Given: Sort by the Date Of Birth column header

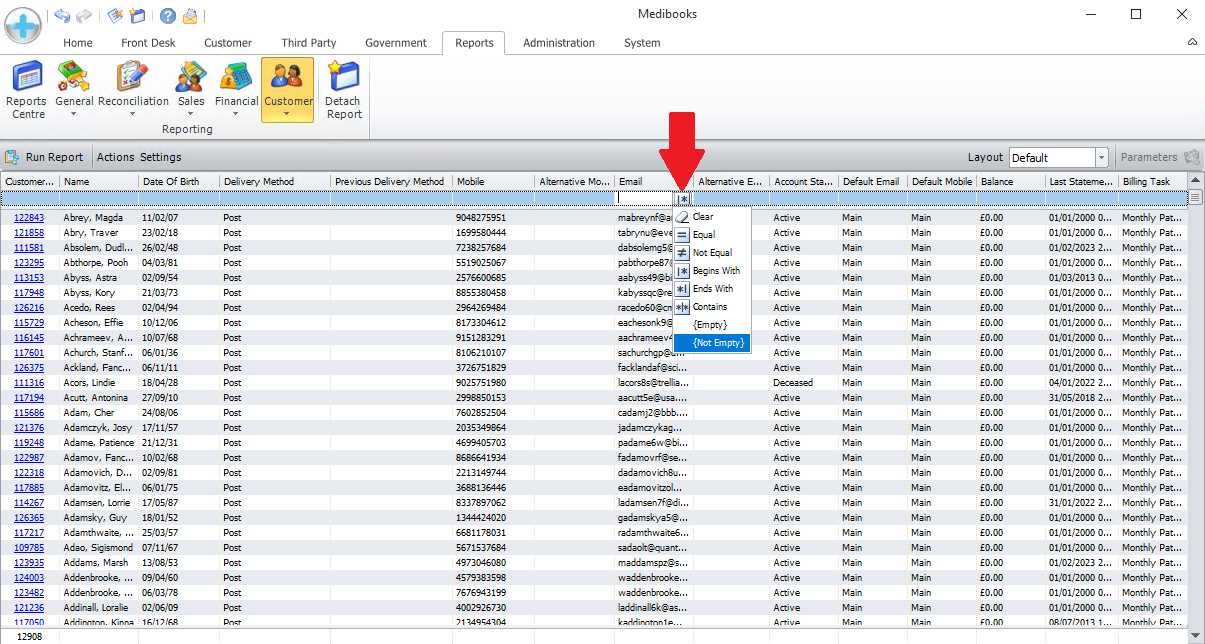Looking at the screenshot, I should point(170,182).
